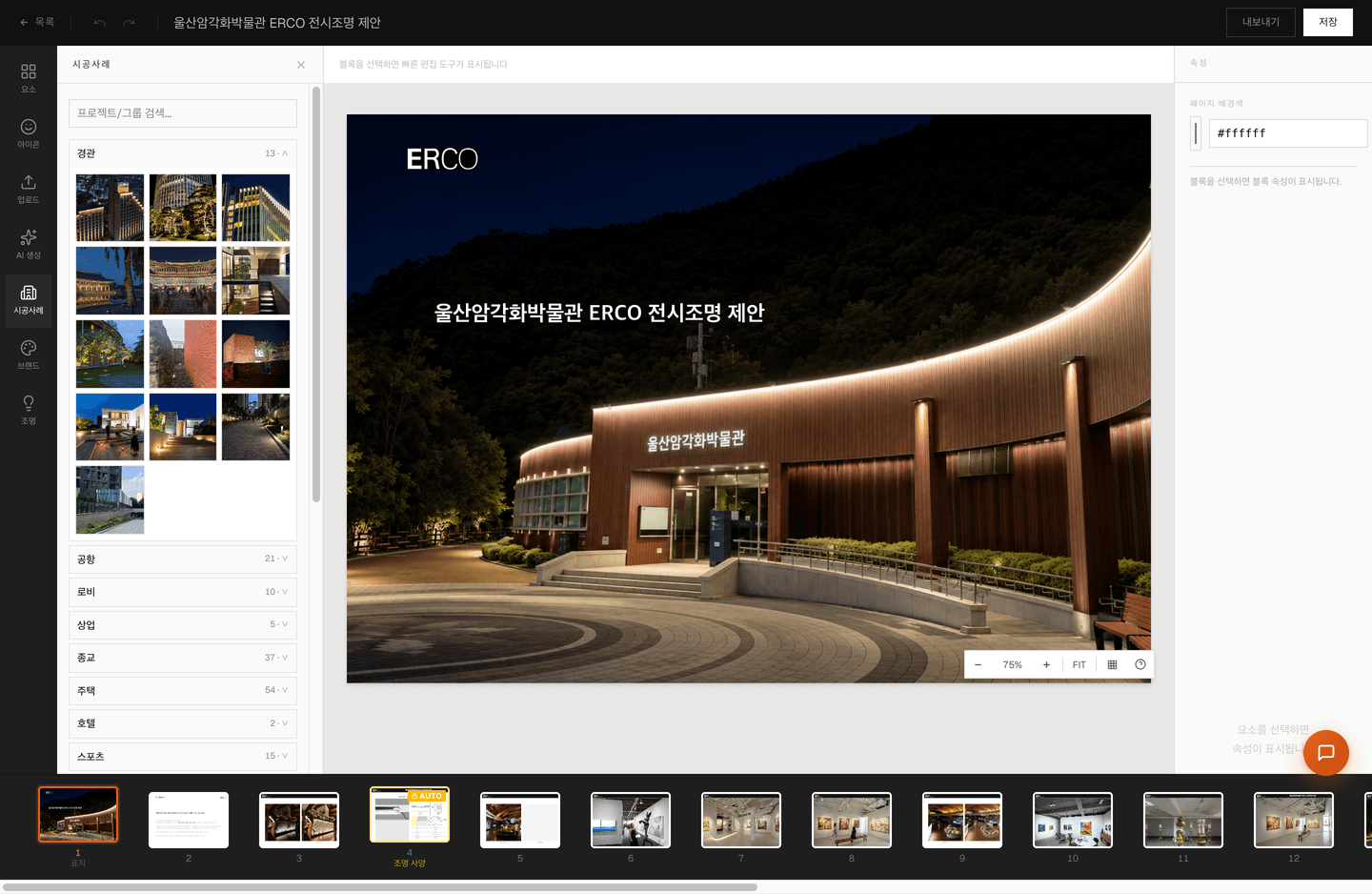
Task: Open the 아이콘 icon panel
Action: coord(29,133)
